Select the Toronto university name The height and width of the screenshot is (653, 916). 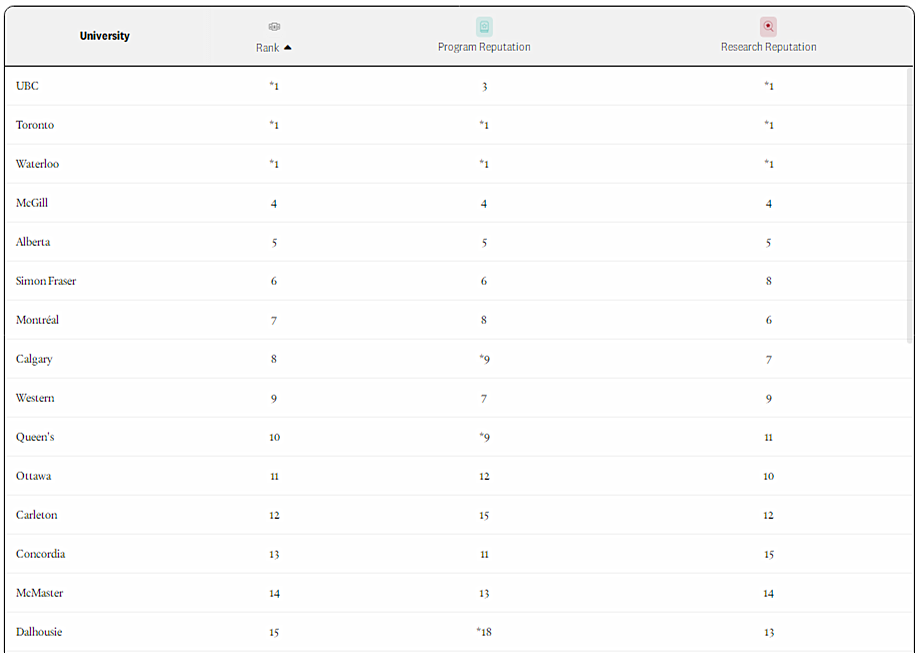click(x=34, y=125)
